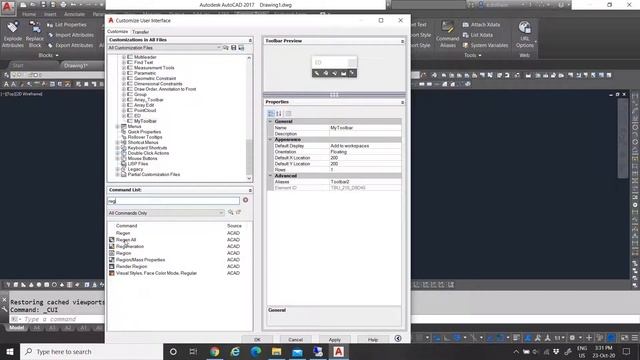Click the OK button in the dialog
Screen dimensions: 640x360
coord(257,339)
